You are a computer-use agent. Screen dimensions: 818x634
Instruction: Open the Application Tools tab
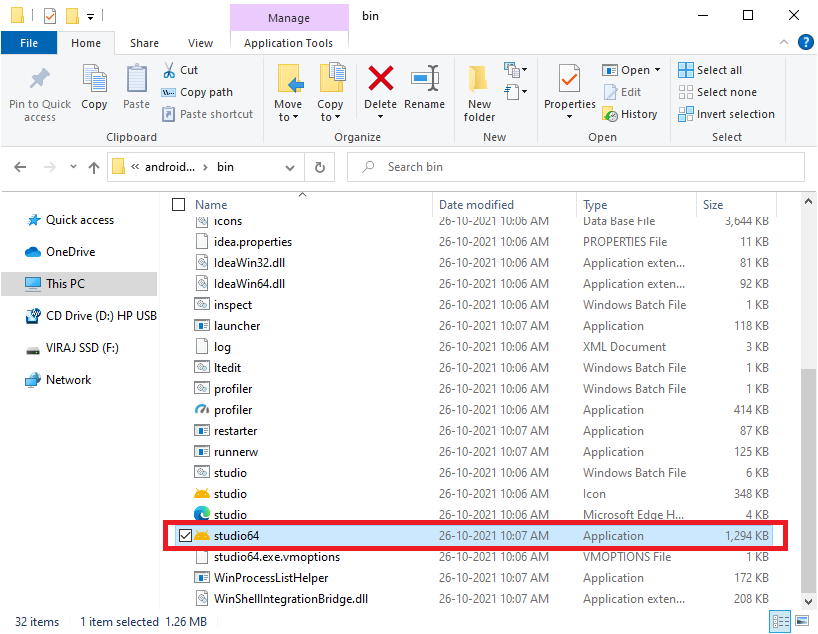(288, 43)
